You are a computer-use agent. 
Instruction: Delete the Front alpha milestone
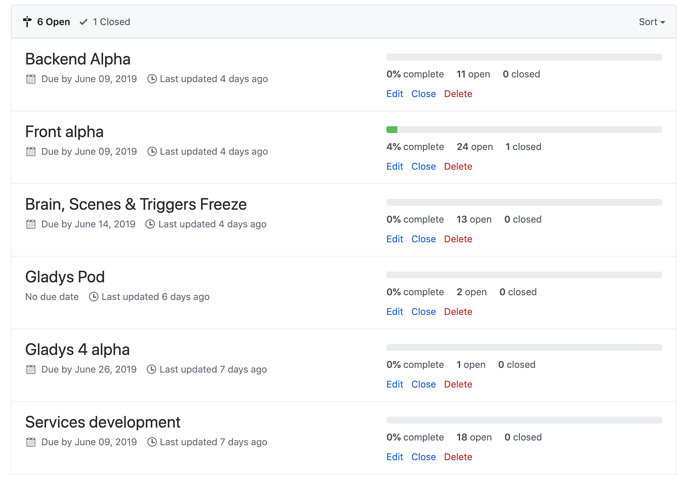(458, 166)
